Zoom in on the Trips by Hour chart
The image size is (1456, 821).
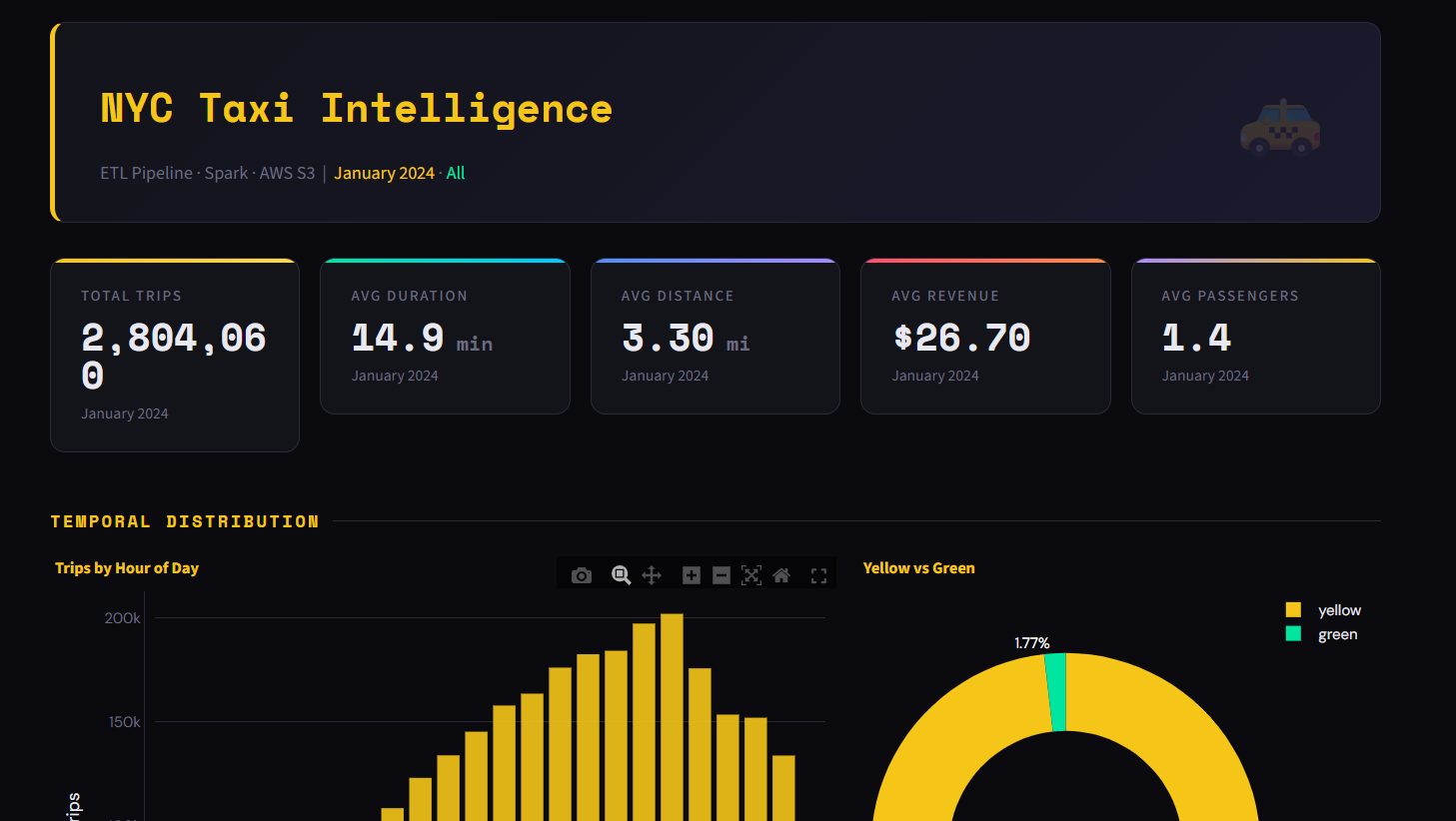click(691, 575)
